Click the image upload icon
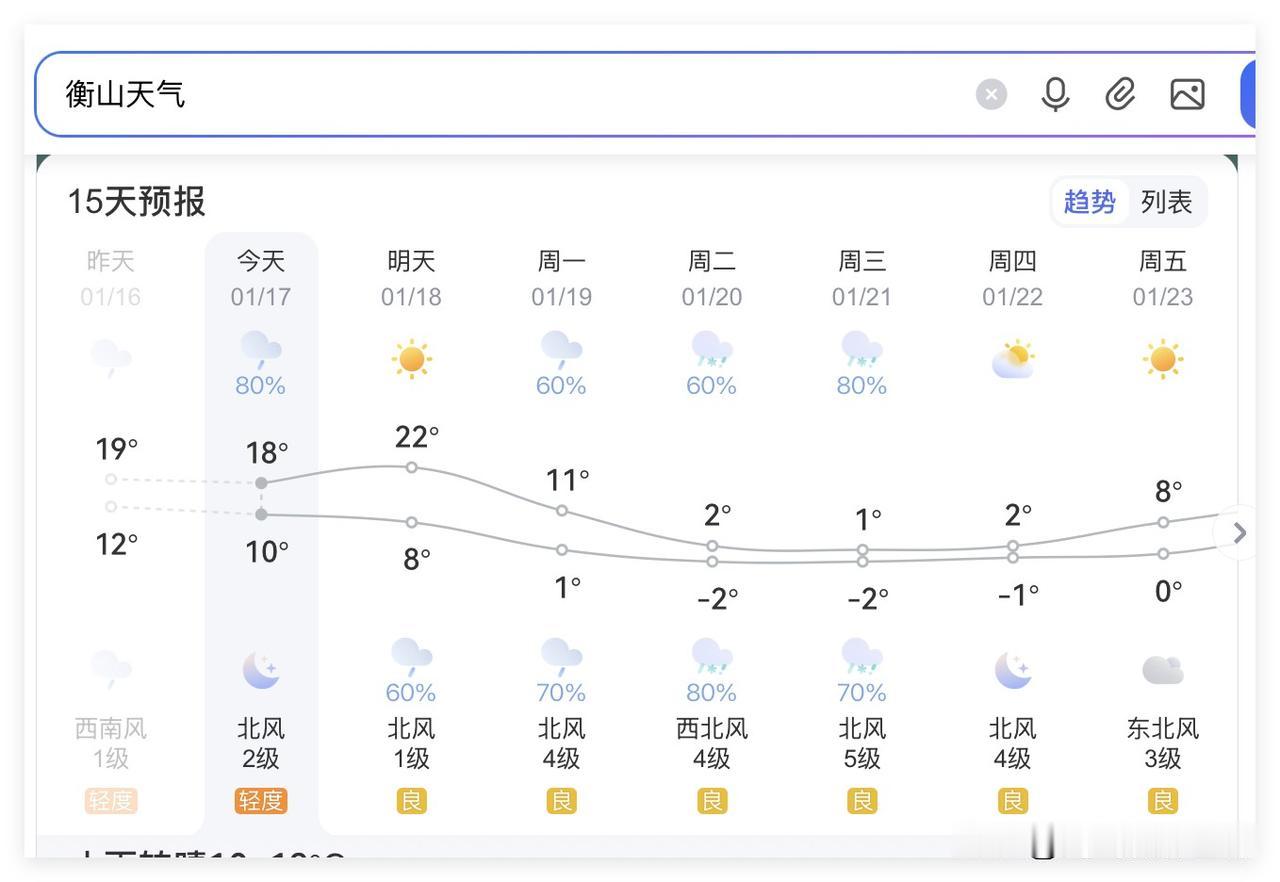This screenshot has height=882, width=1280. (x=1187, y=94)
